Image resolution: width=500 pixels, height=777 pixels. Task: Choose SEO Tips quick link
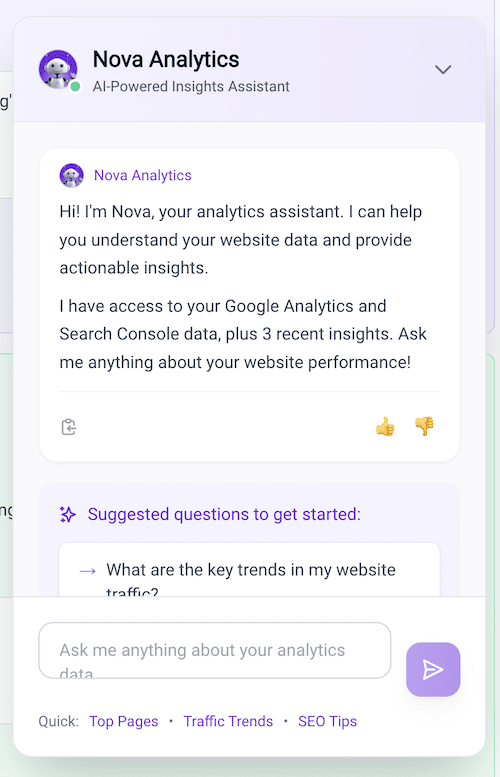(328, 722)
